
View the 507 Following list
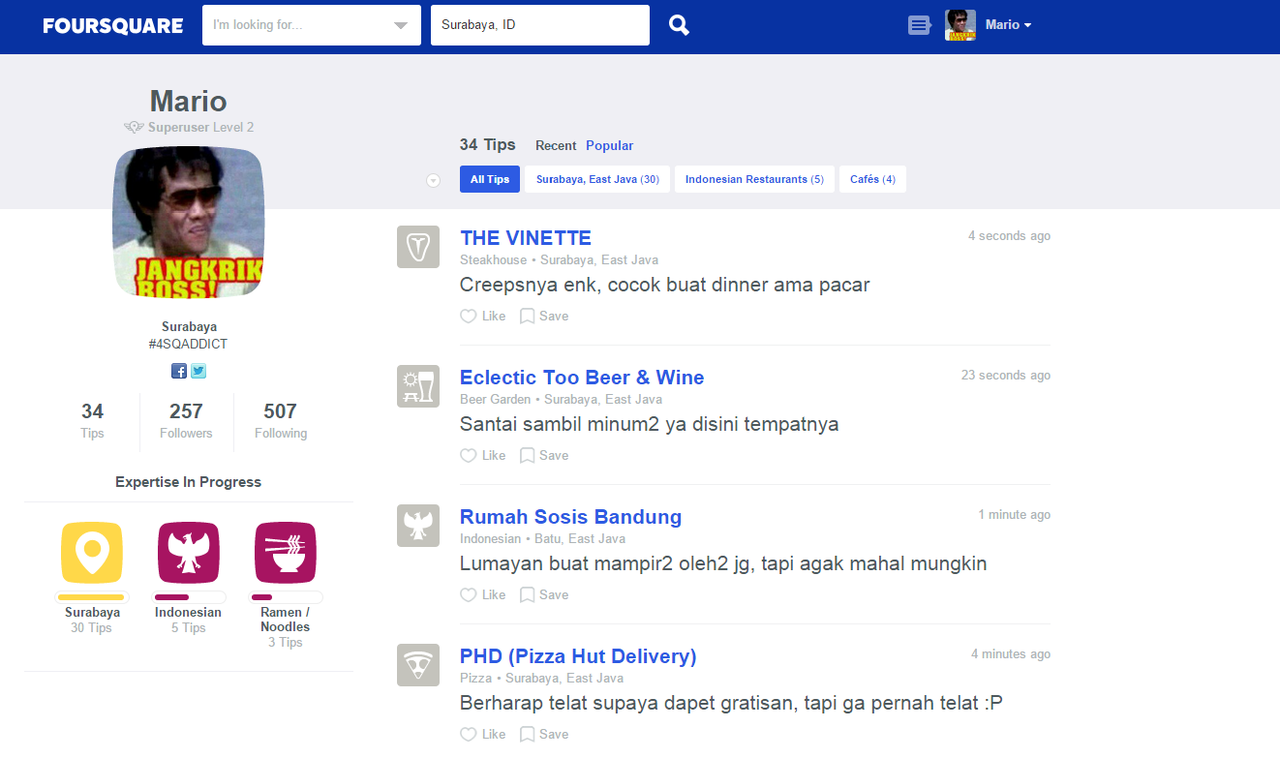tap(280, 420)
